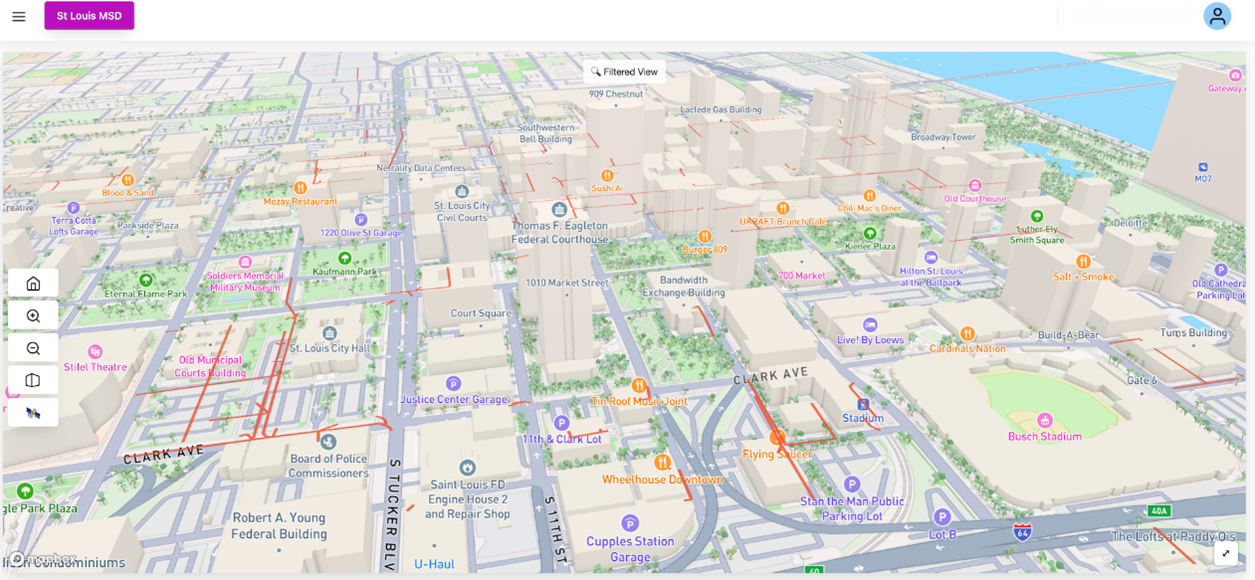This screenshot has width=1255, height=580.
Task: Click the Sushi Ai restaurant icon
Action: pos(606,176)
